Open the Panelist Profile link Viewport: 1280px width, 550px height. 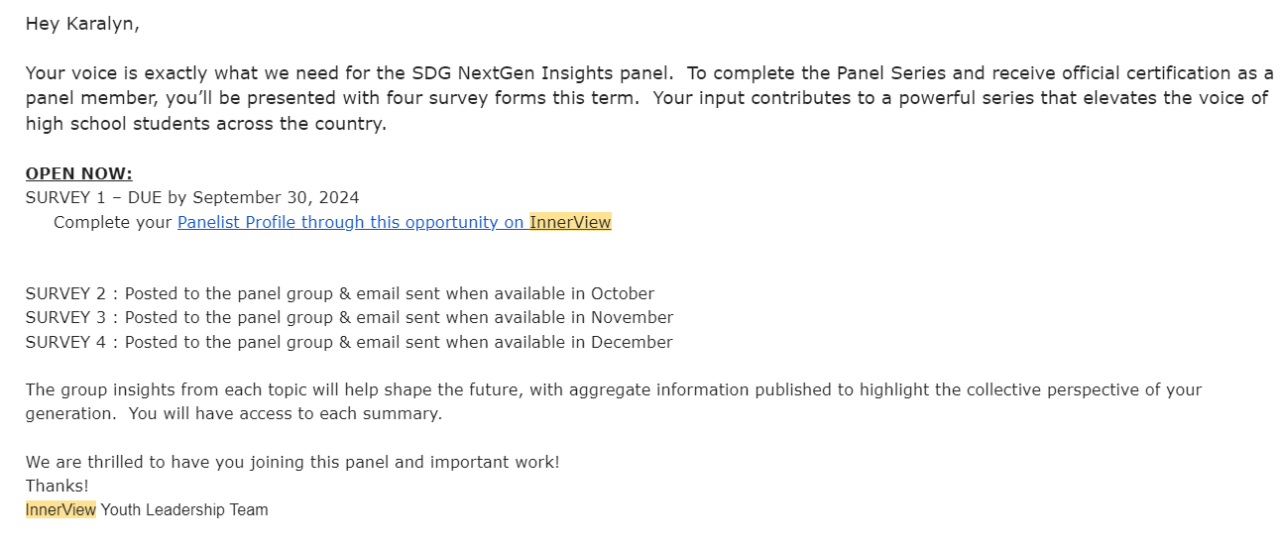350,222
